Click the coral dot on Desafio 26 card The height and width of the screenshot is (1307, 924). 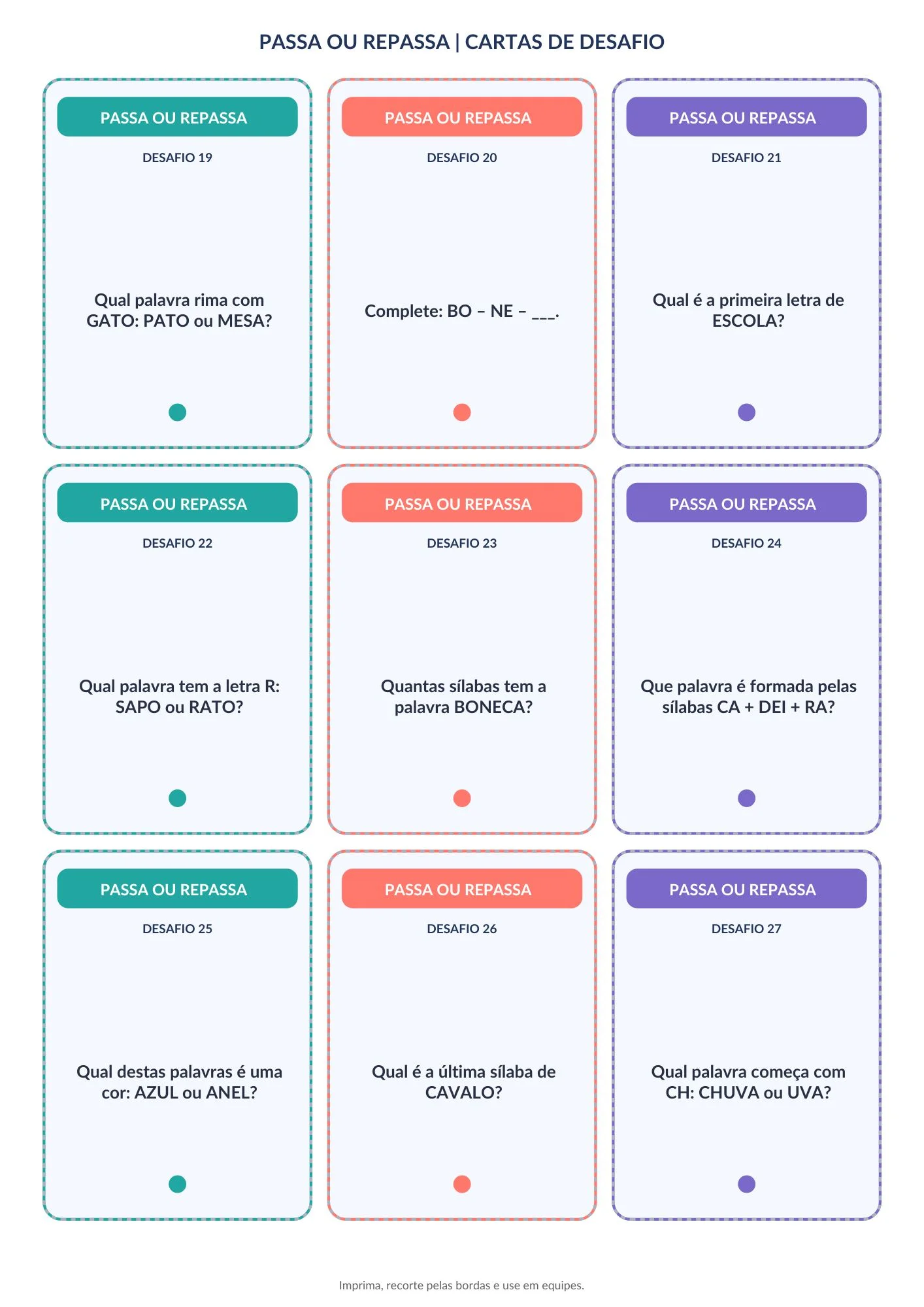coord(462,1183)
